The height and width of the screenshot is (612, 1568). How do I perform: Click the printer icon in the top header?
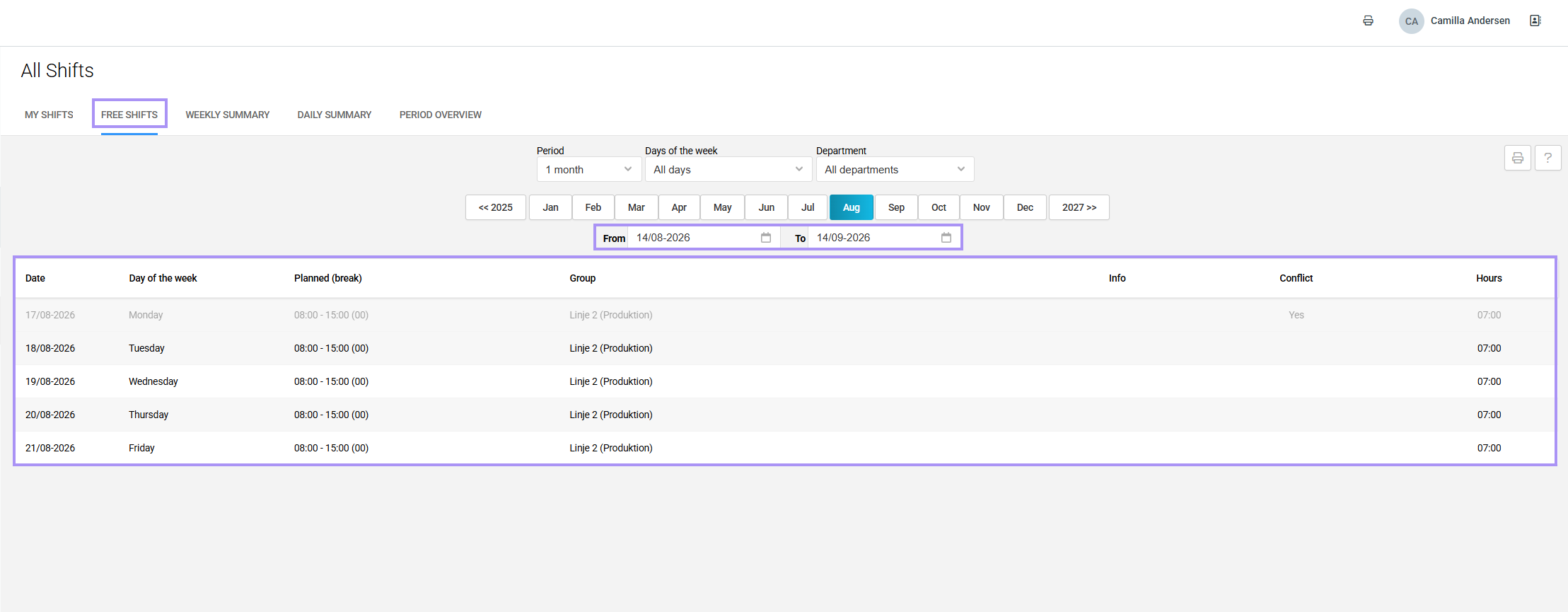(x=1368, y=21)
